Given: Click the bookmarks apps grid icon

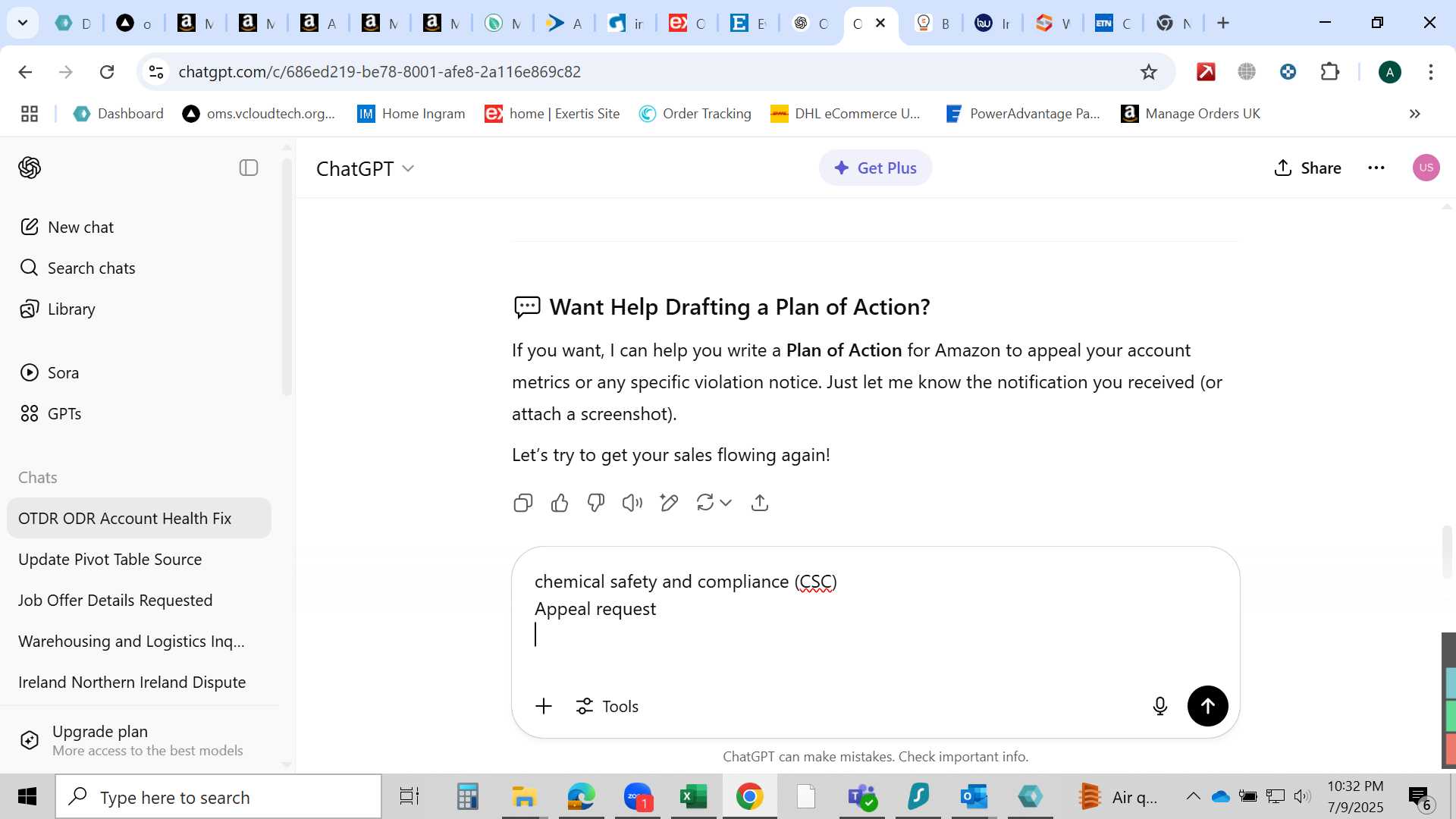Looking at the screenshot, I should click(x=30, y=114).
